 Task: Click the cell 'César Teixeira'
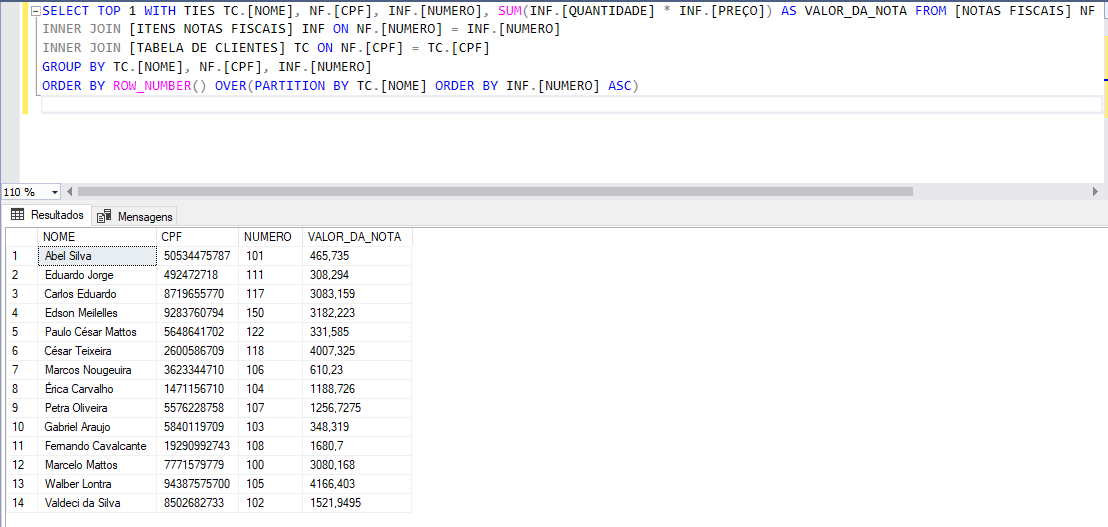[x=97, y=351]
